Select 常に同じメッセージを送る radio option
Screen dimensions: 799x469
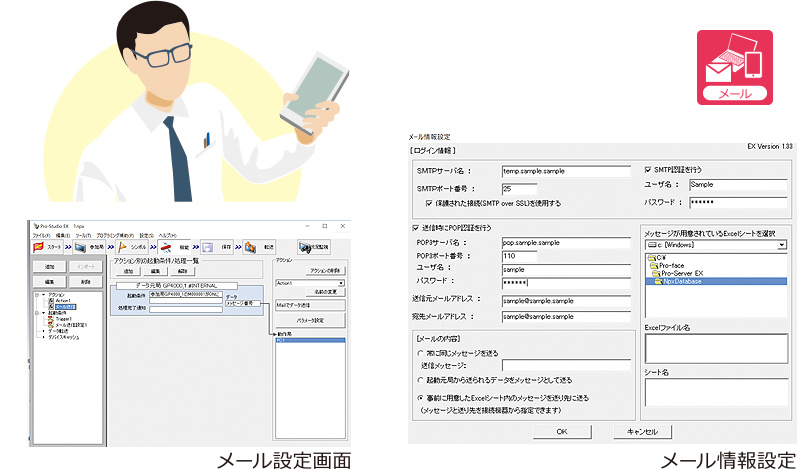[x=419, y=353]
